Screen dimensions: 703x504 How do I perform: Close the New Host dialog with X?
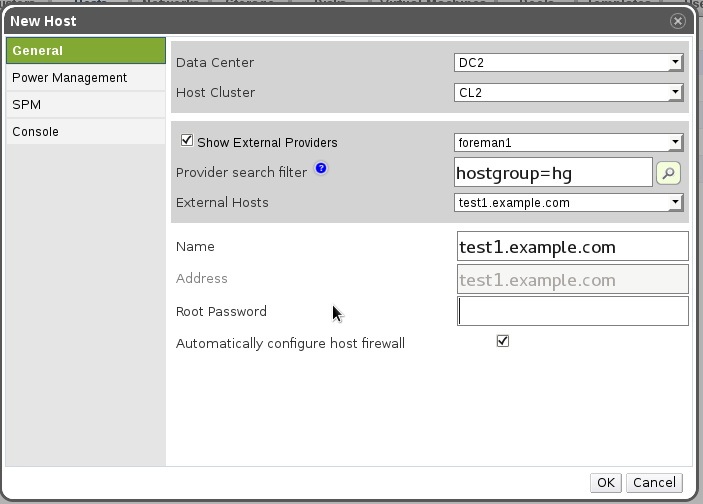679,20
